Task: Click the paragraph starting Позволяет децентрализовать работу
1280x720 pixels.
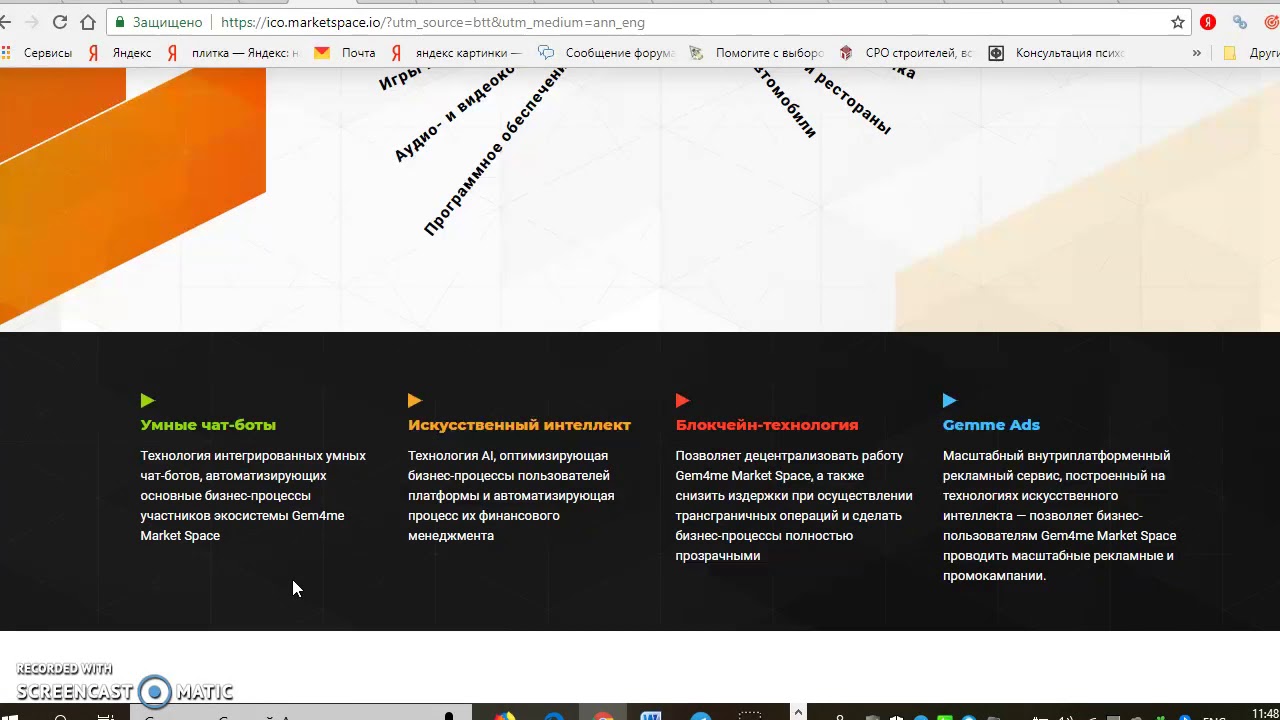Action: pos(794,506)
